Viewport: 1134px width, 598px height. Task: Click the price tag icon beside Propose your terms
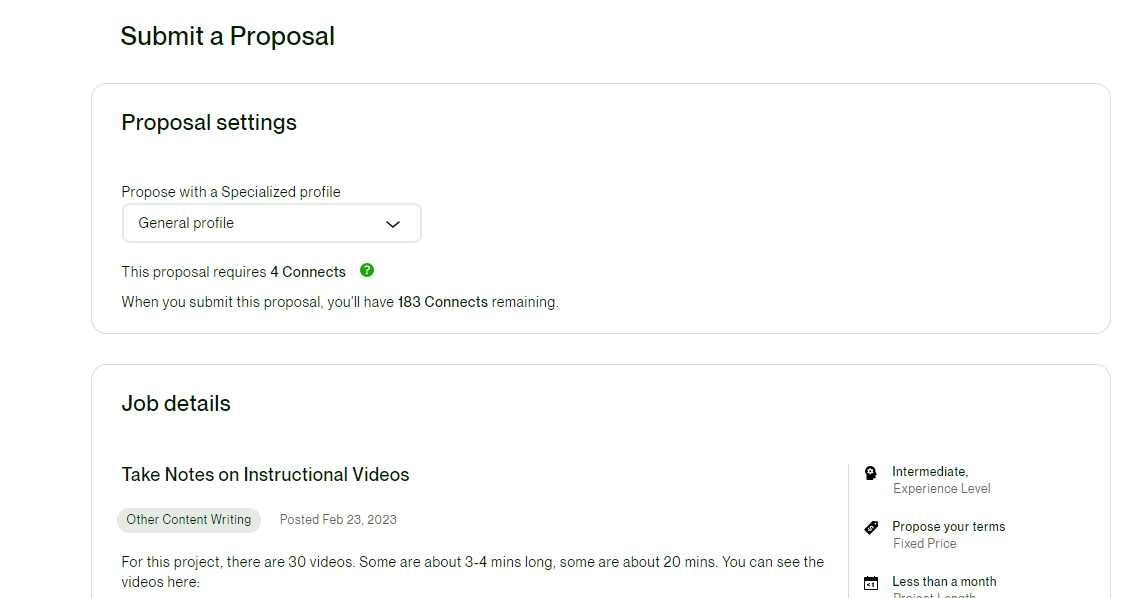(871, 528)
